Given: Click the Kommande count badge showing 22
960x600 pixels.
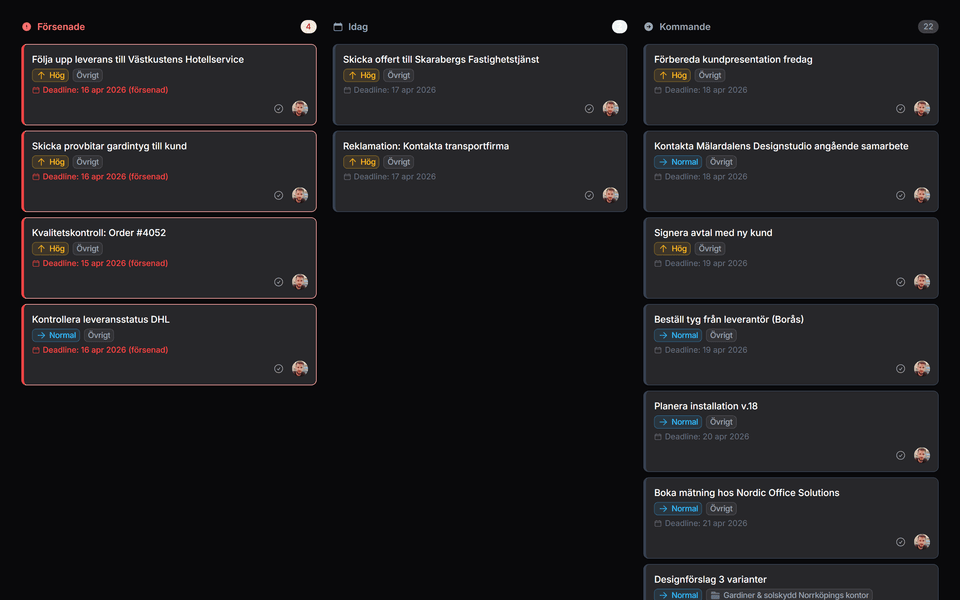Looking at the screenshot, I should (x=928, y=27).
